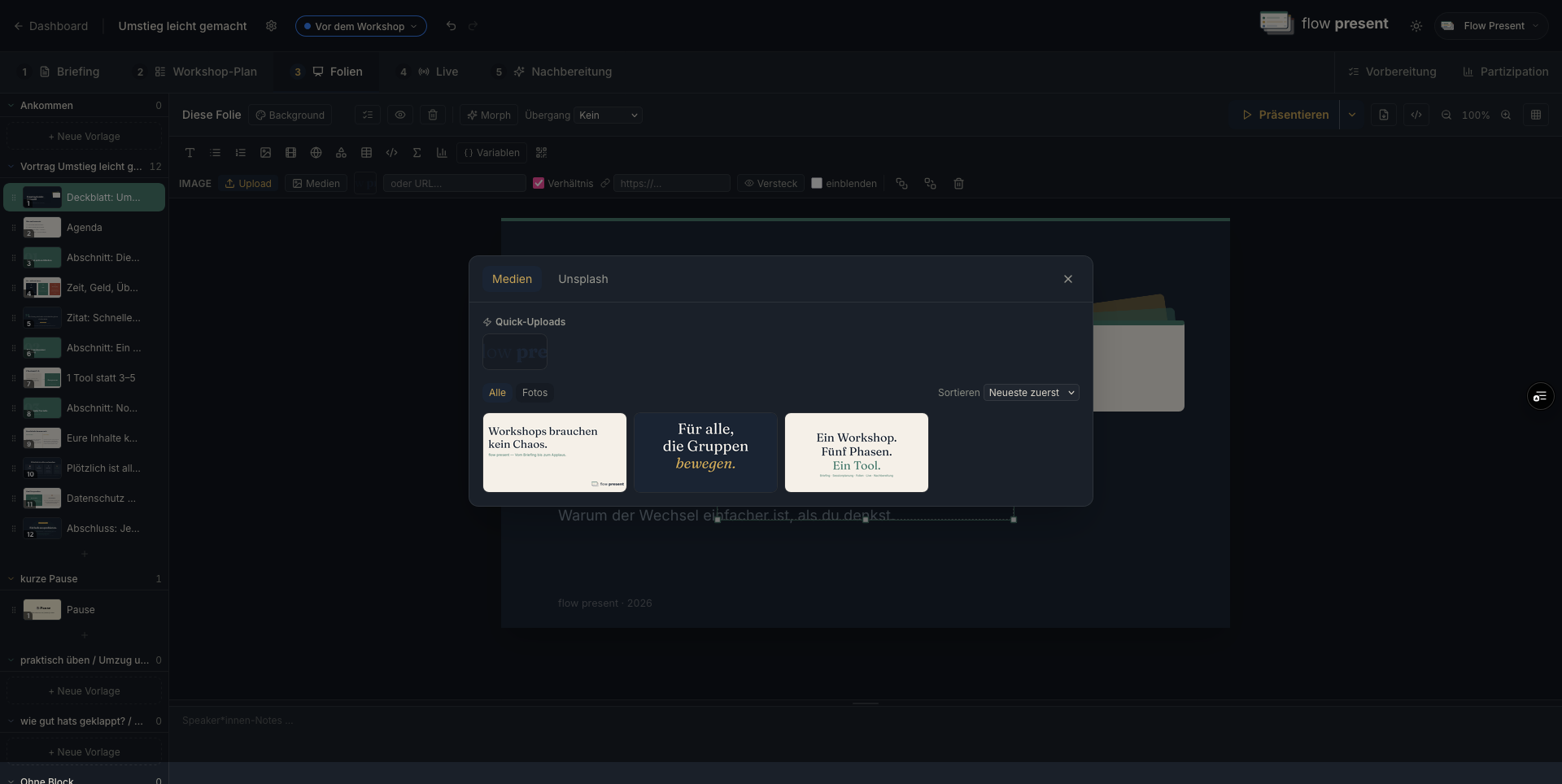1562x784 pixels.
Task: Insert text element
Action: click(x=190, y=153)
